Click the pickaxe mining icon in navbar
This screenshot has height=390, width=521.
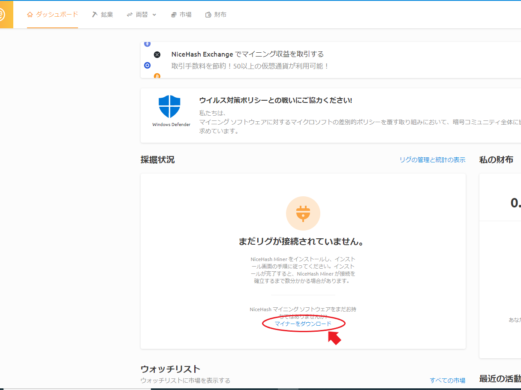pyautogui.click(x=95, y=14)
